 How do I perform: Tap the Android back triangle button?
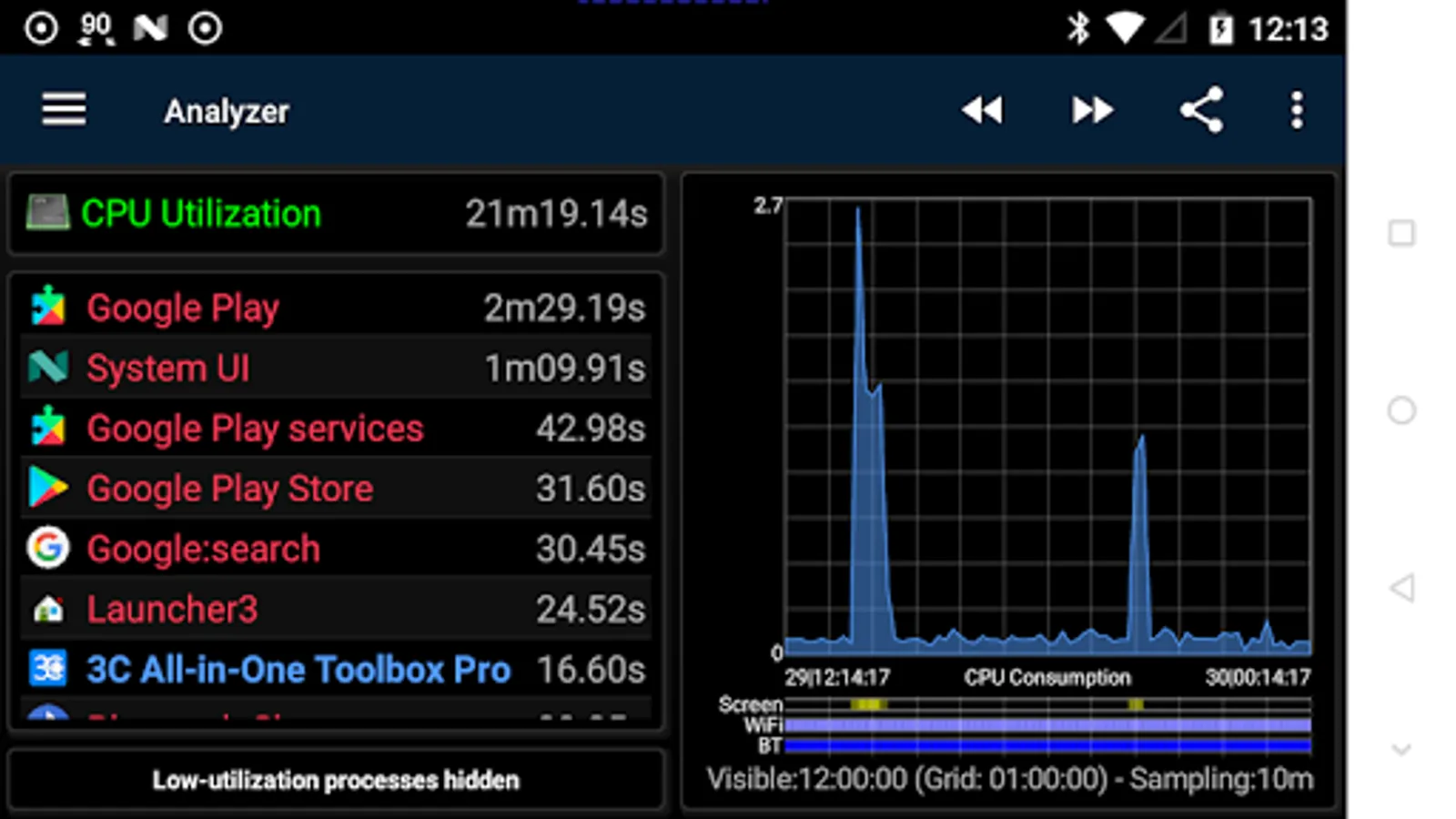pyautogui.click(x=1401, y=588)
